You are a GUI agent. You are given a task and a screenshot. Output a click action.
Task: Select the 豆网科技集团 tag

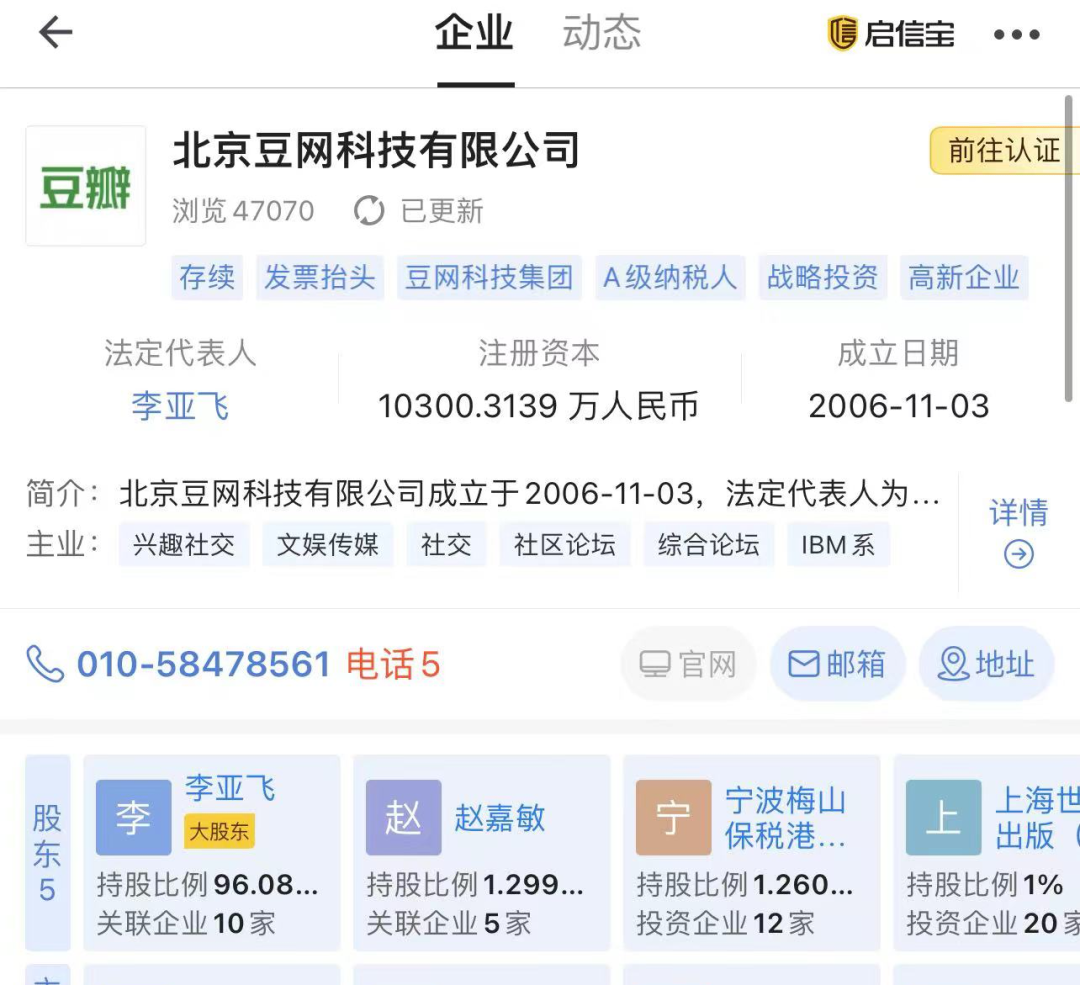click(x=489, y=278)
